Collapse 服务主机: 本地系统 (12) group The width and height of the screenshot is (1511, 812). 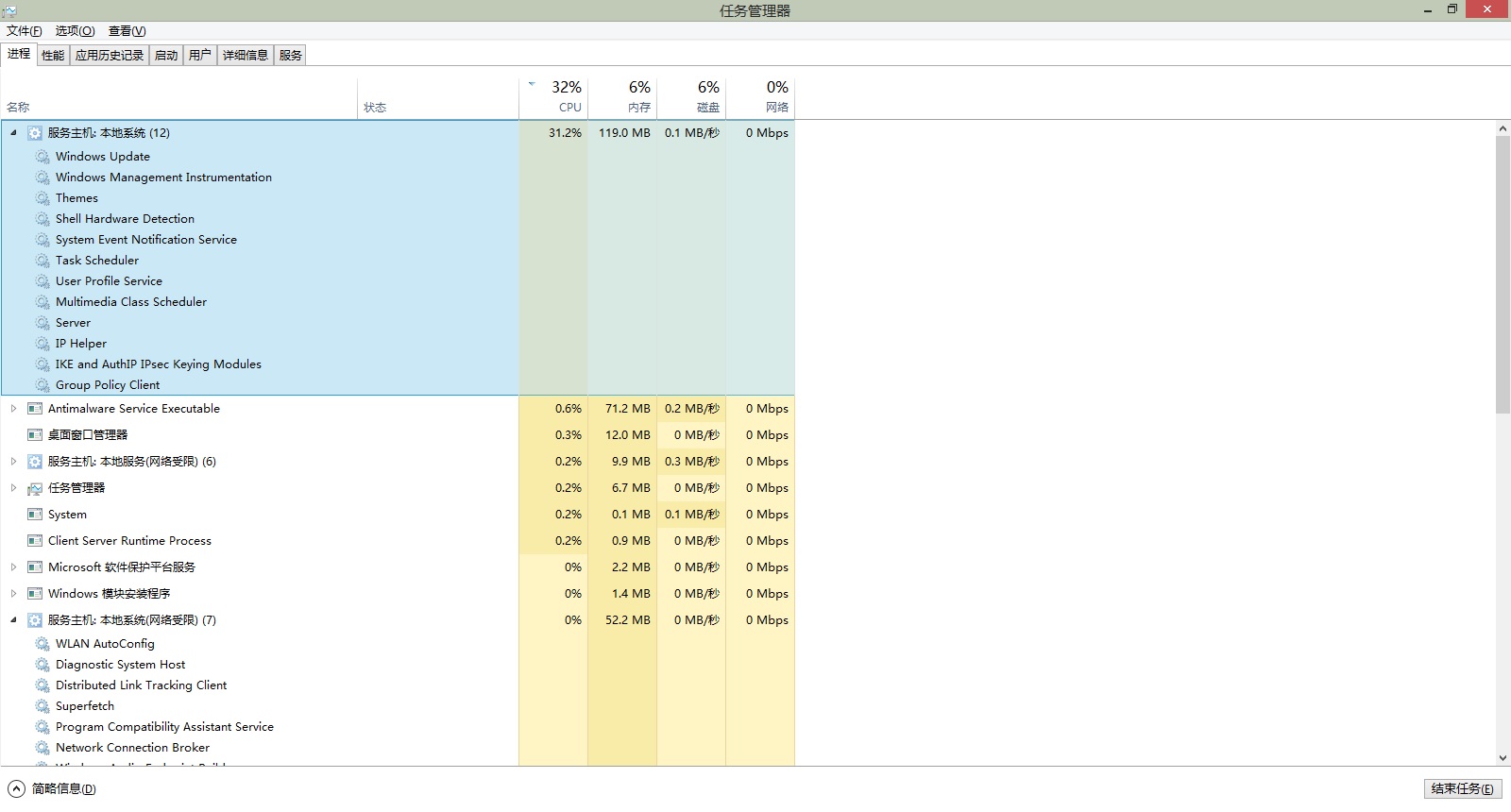[13, 133]
